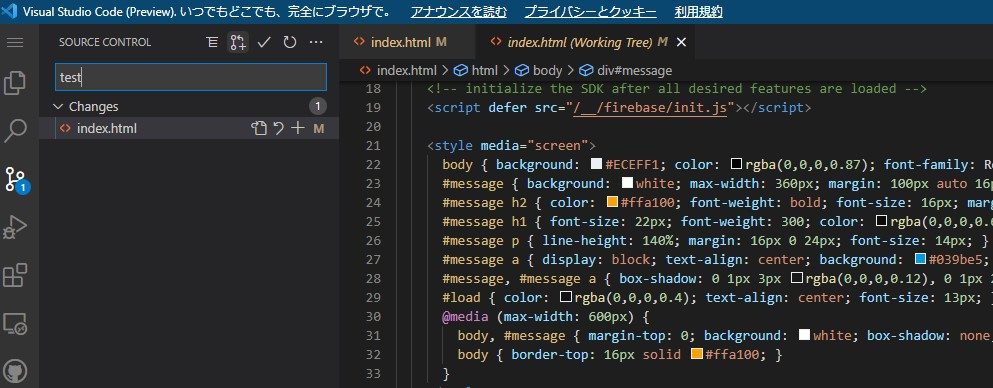Commit changes with the checkmark icon
This screenshot has width=993, height=388.
pyautogui.click(x=264, y=42)
